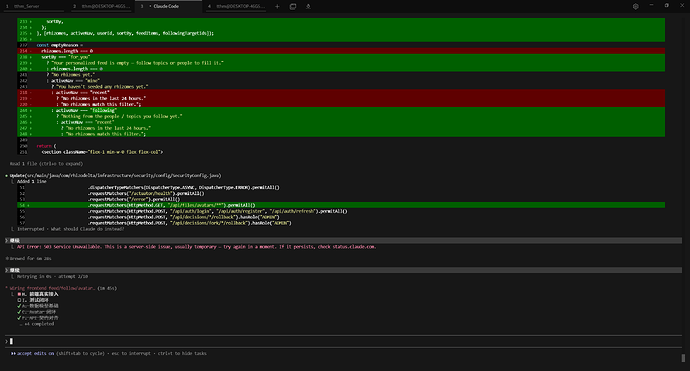Click the empty checkbox for task I

19,300
